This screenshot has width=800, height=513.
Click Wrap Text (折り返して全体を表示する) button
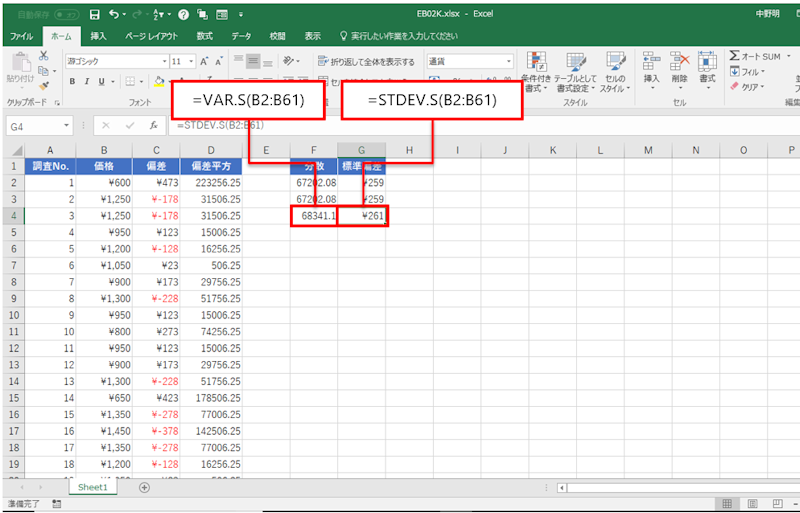(366, 61)
